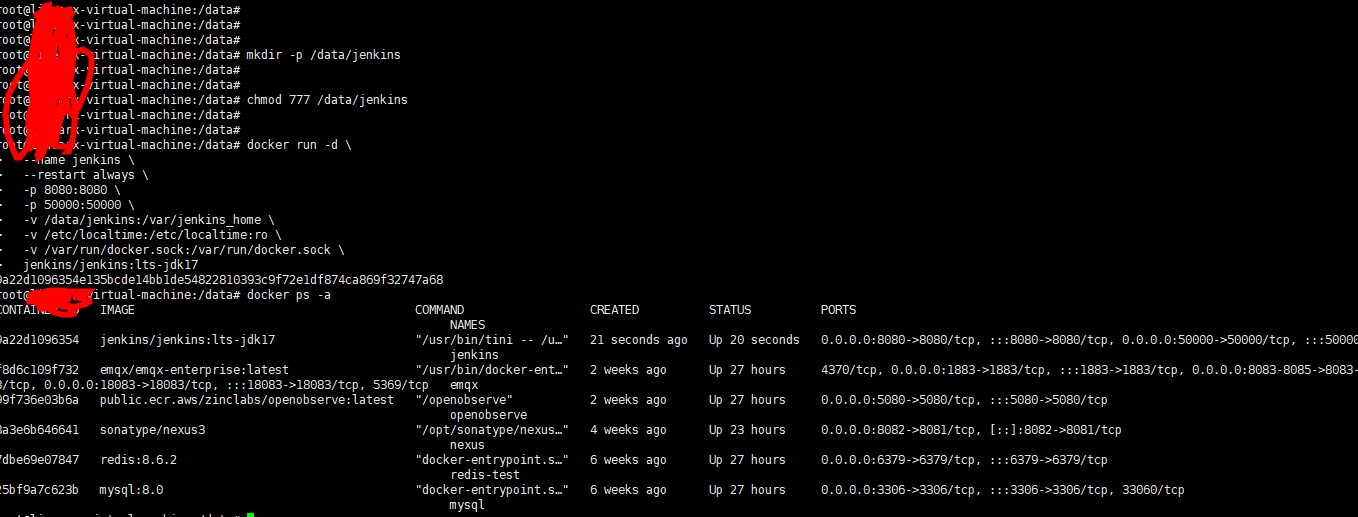Viewport: 1358px width, 517px height.
Task: Click the 'Up 20 seconds' status
Action: tap(754, 340)
